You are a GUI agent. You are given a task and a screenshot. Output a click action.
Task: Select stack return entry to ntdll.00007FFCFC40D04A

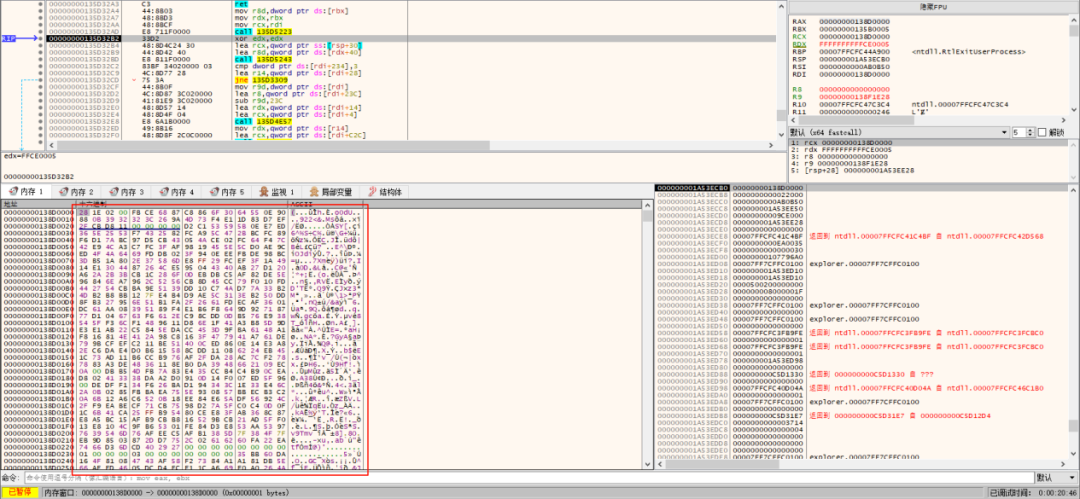926,387
